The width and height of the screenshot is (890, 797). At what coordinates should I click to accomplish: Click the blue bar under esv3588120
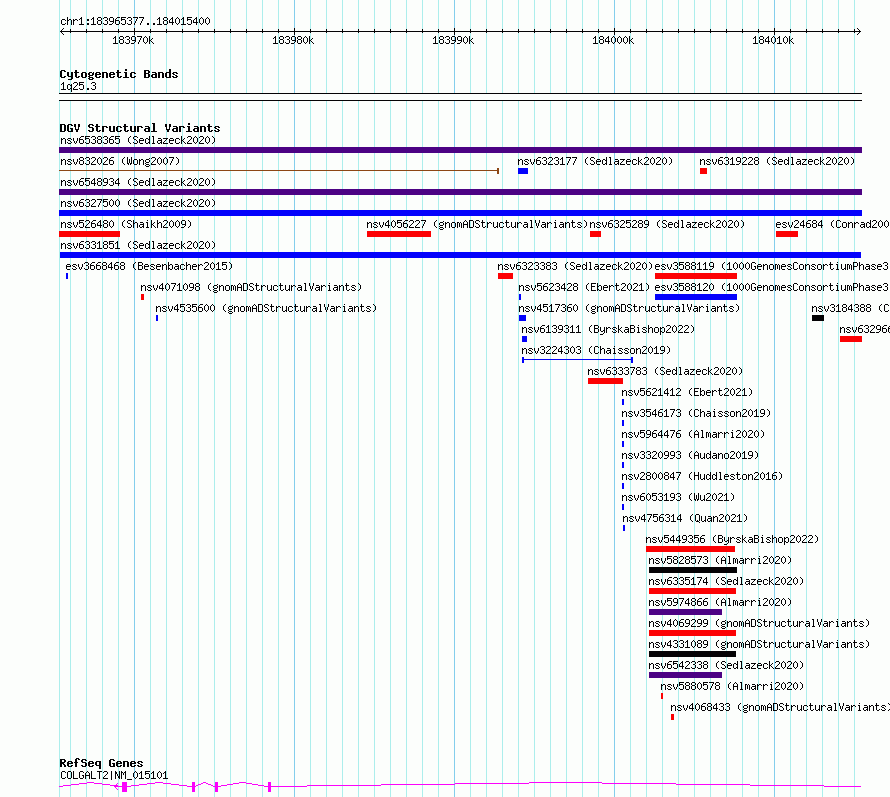coord(696,297)
